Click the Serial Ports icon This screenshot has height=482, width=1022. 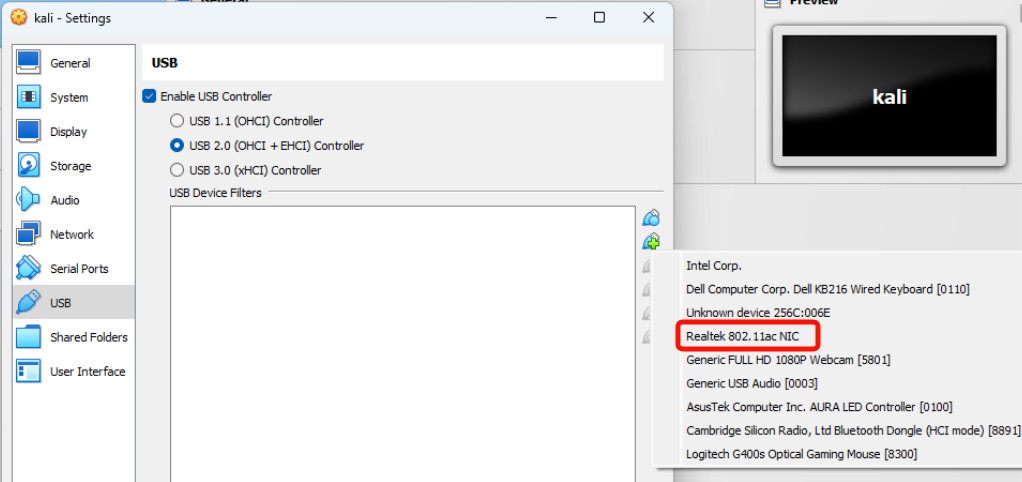28,269
